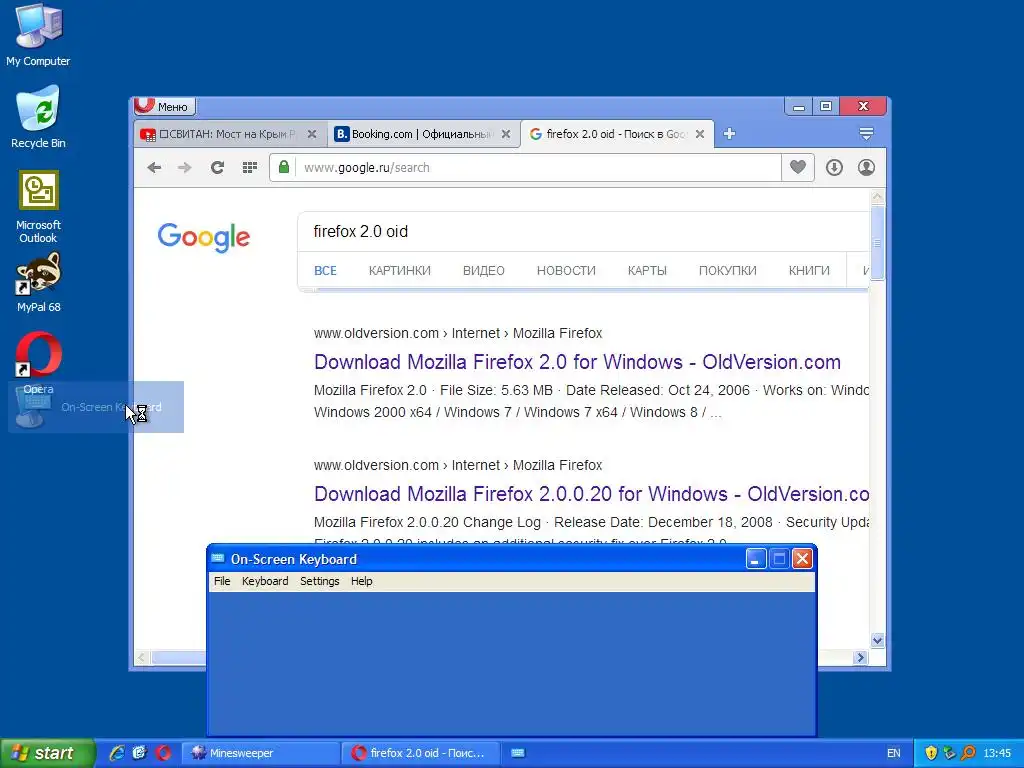Image resolution: width=1024 pixels, height=768 pixels.
Task: Click the security shield tray icon
Action: 931,753
